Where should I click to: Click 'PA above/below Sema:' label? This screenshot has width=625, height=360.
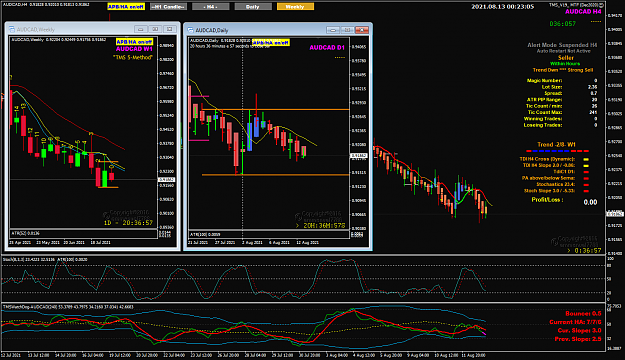pos(548,178)
